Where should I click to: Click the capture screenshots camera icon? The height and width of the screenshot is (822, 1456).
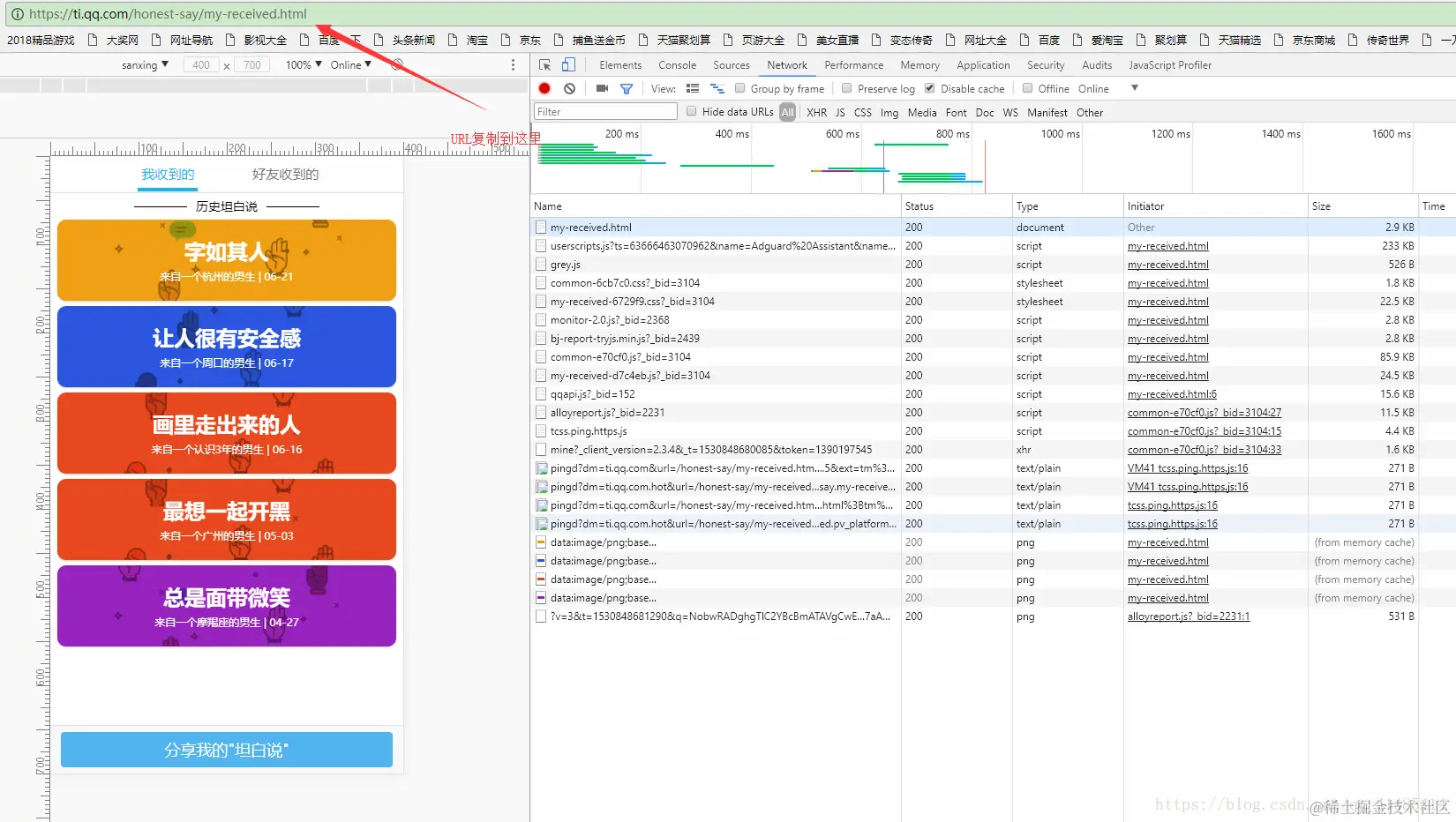(602, 88)
